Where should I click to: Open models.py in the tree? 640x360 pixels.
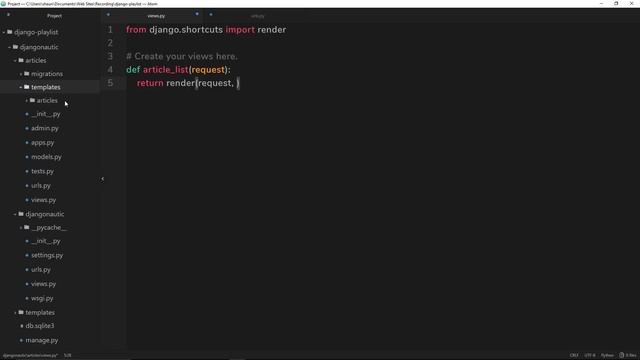[46, 157]
